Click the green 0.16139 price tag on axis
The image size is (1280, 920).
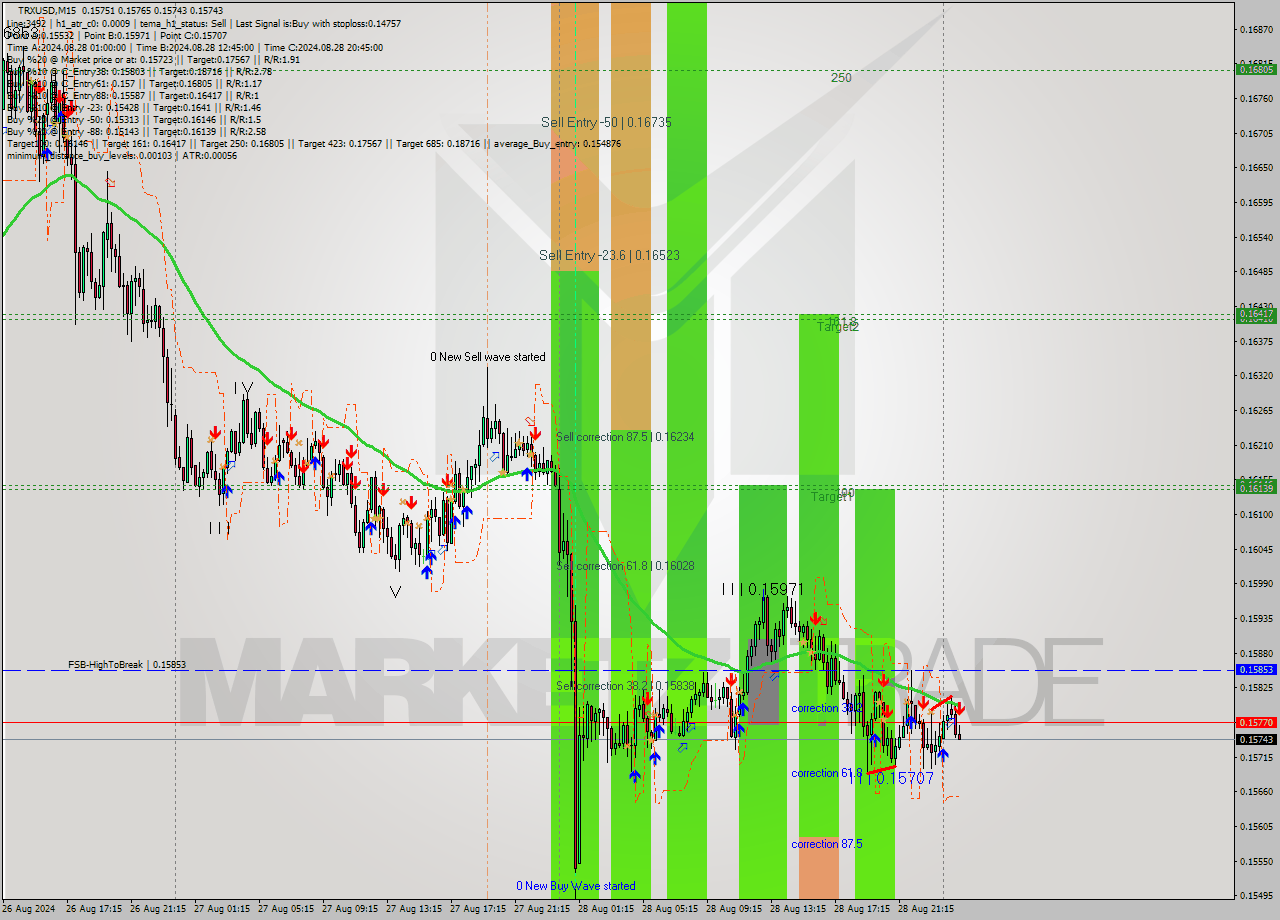coord(1257,487)
